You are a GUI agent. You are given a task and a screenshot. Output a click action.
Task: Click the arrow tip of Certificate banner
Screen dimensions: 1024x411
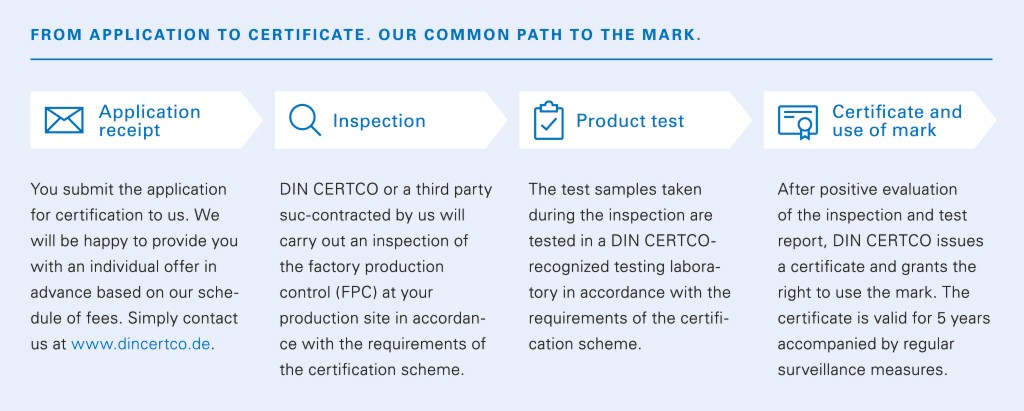click(987, 120)
